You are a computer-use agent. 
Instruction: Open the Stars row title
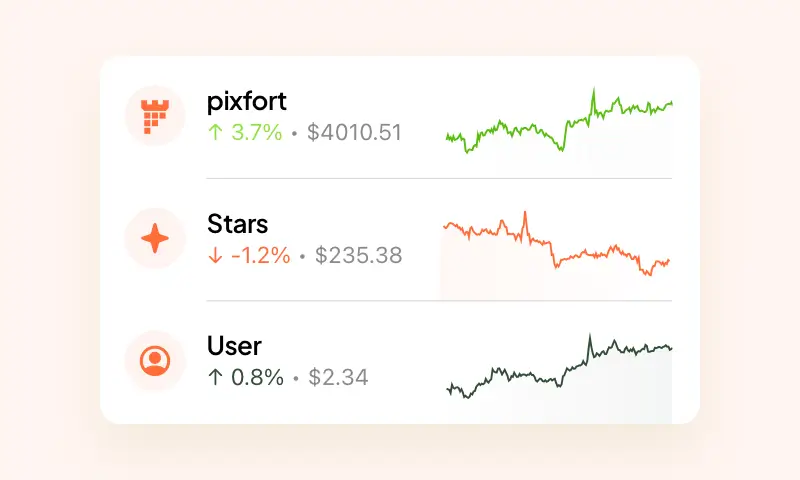(237, 224)
